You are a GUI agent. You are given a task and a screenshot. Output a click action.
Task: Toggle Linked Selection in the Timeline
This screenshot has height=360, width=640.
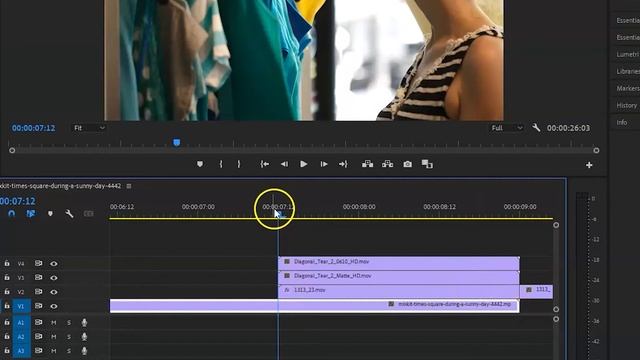click(31, 213)
